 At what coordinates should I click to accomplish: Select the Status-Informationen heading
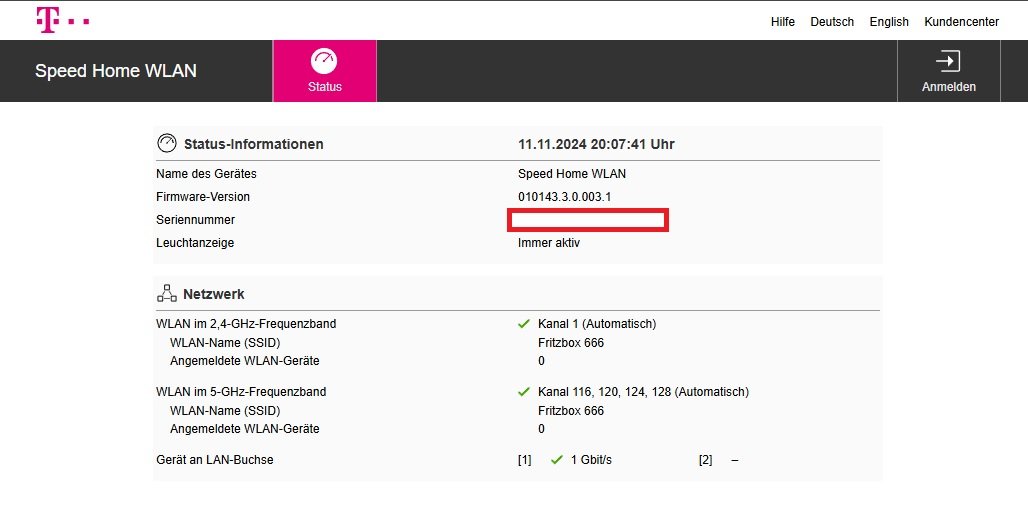tap(253, 144)
